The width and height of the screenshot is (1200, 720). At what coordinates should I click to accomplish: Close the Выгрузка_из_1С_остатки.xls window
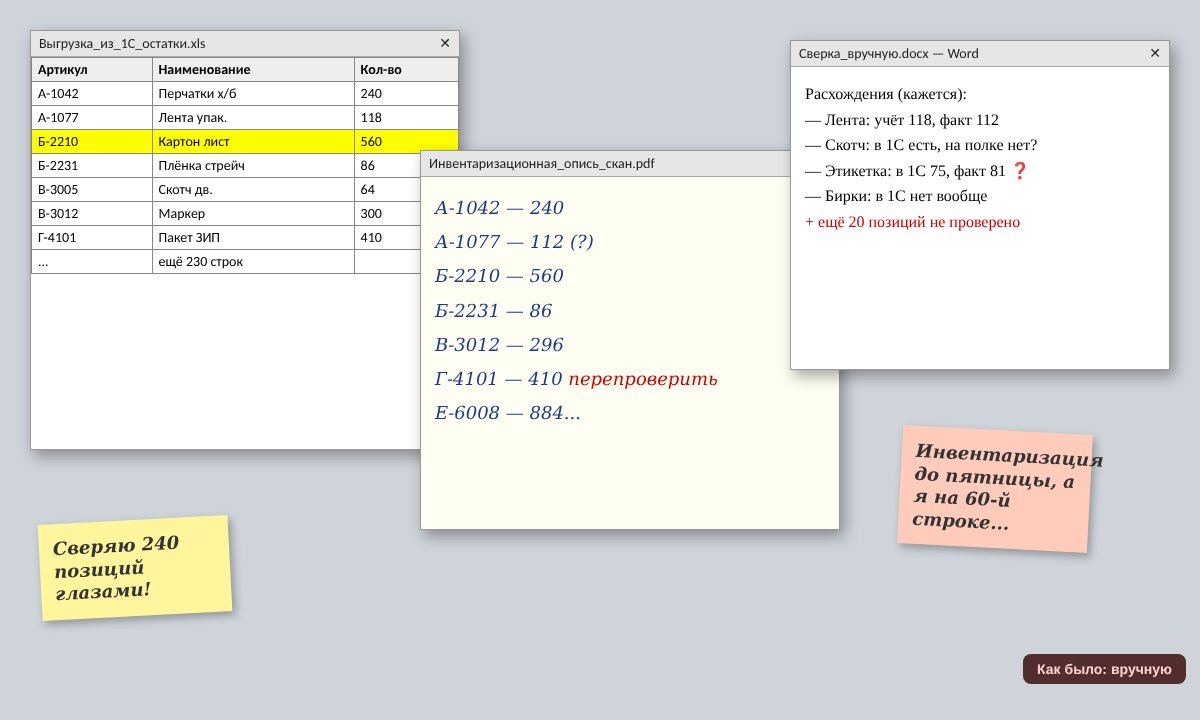pos(445,43)
